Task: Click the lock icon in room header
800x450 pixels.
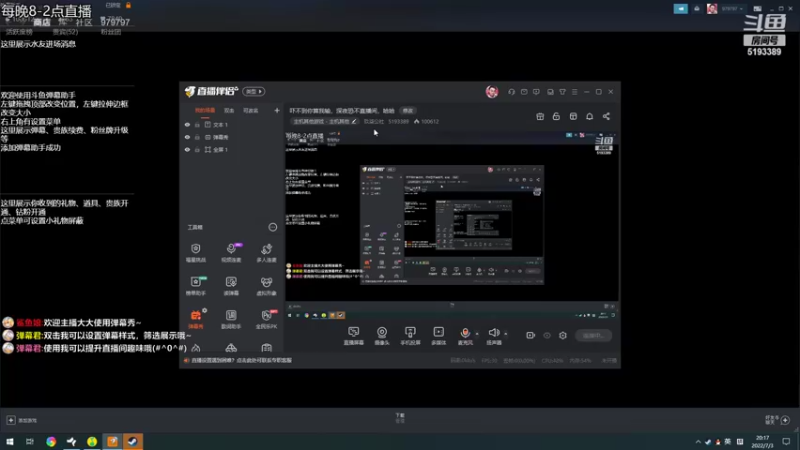Action: (x=556, y=116)
